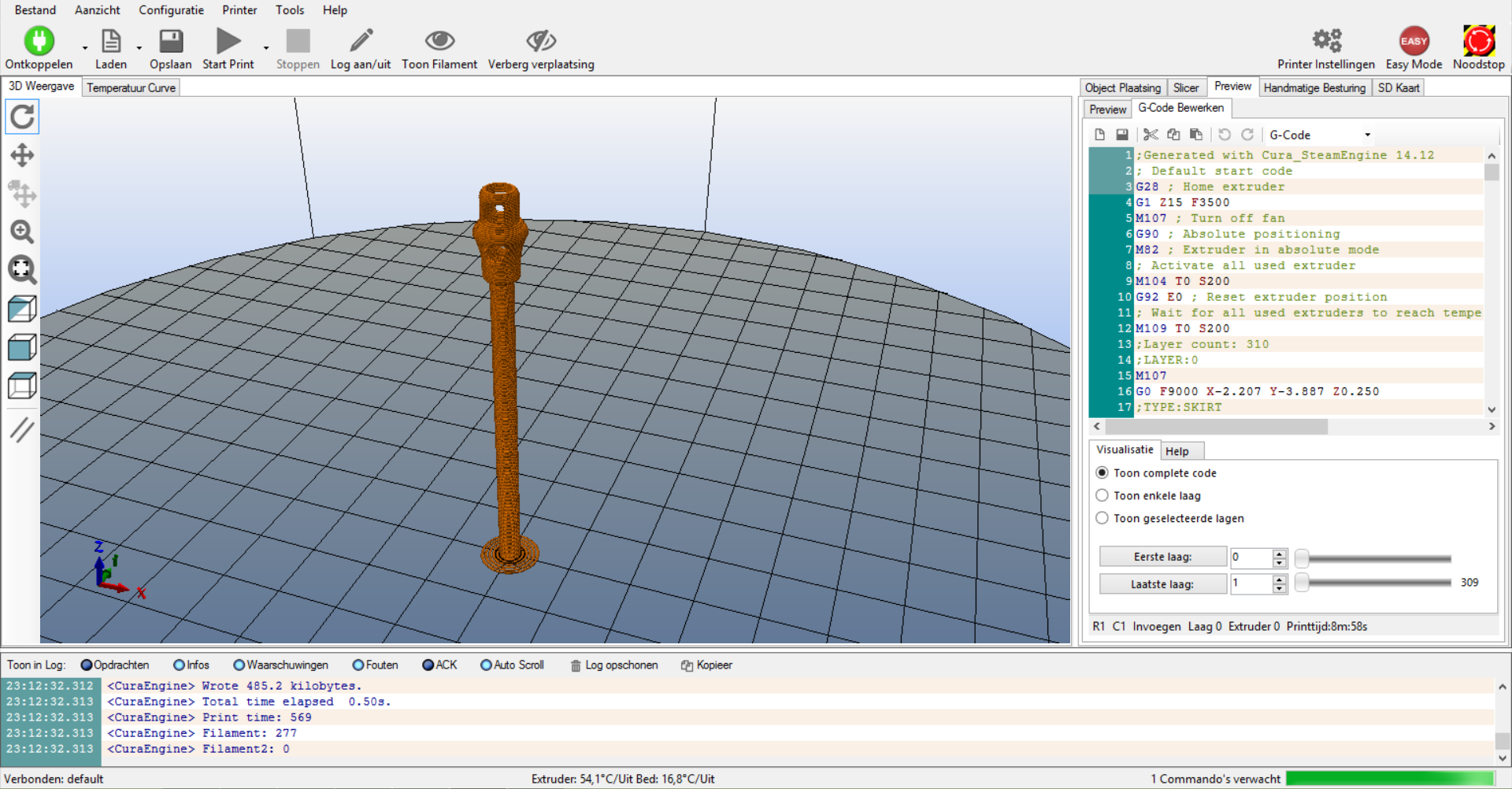Expand dropdown arrow next to Start Print

[266, 48]
